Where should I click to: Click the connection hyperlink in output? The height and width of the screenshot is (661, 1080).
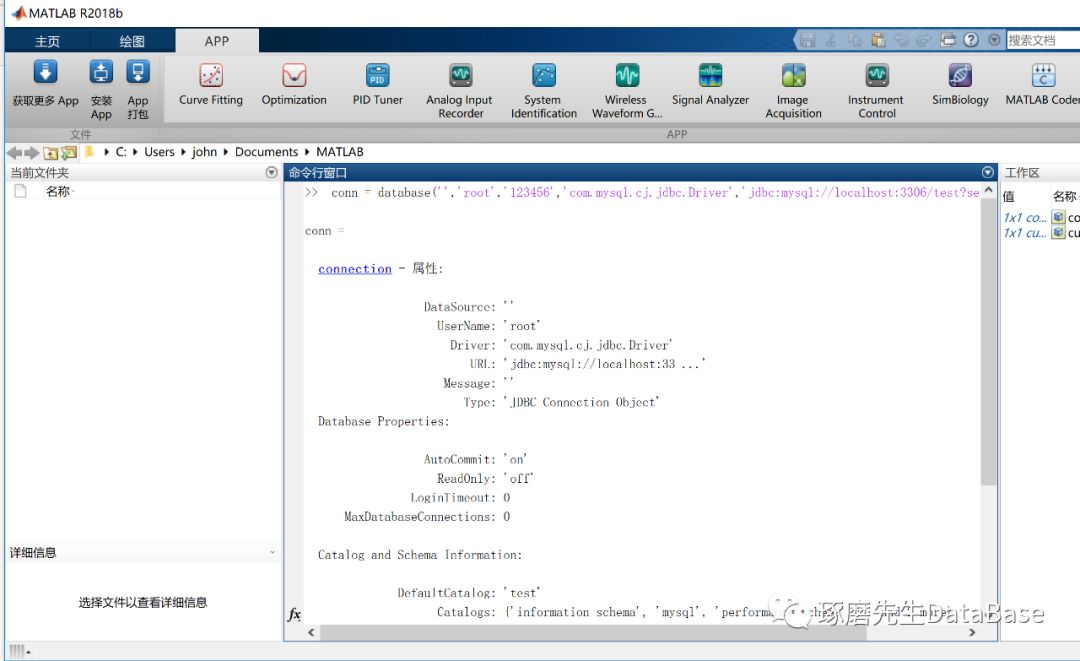pos(355,269)
